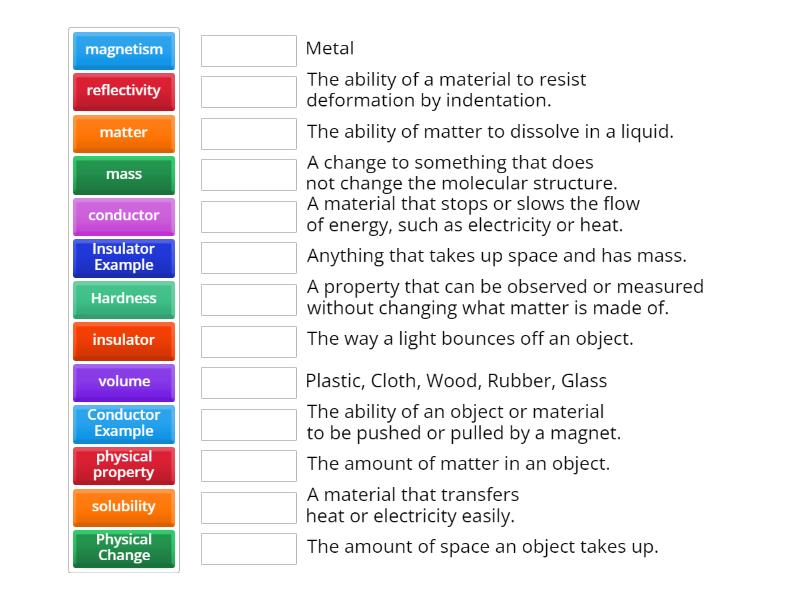Click the volume word card
This screenshot has height=600, width=800.
click(x=123, y=382)
